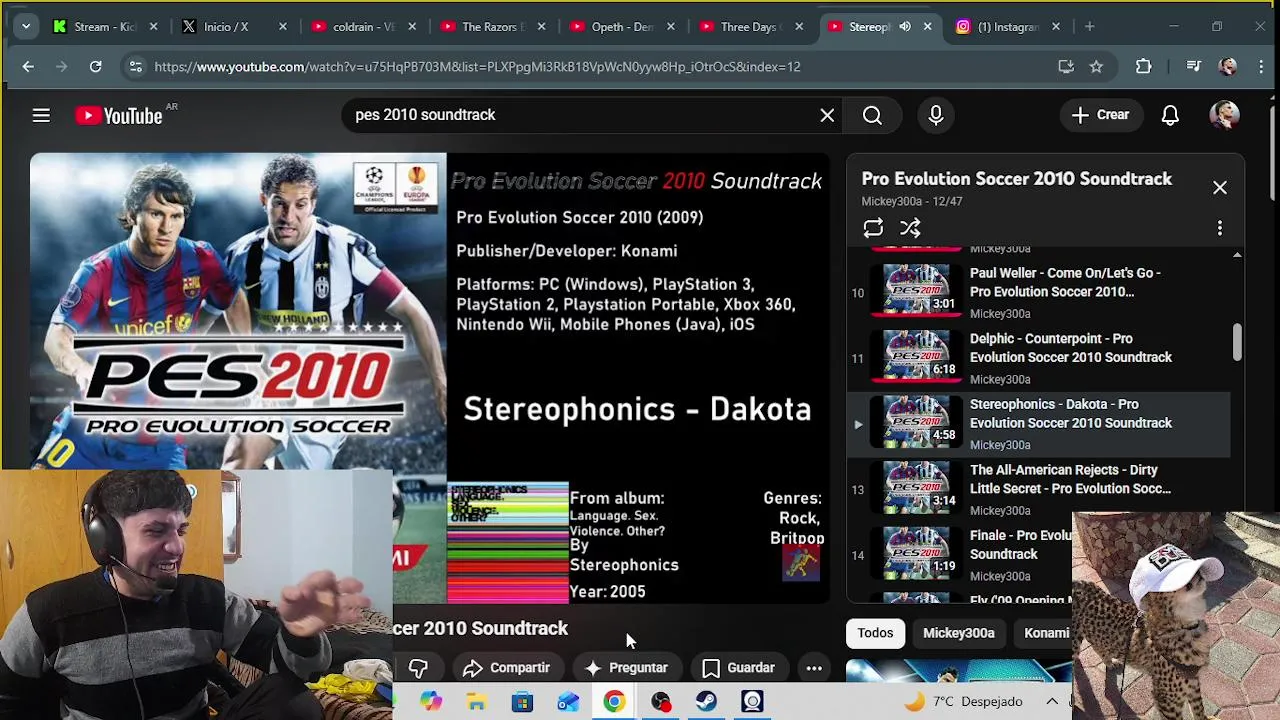Mute the Stereophonics tab audio icon

click(x=905, y=27)
